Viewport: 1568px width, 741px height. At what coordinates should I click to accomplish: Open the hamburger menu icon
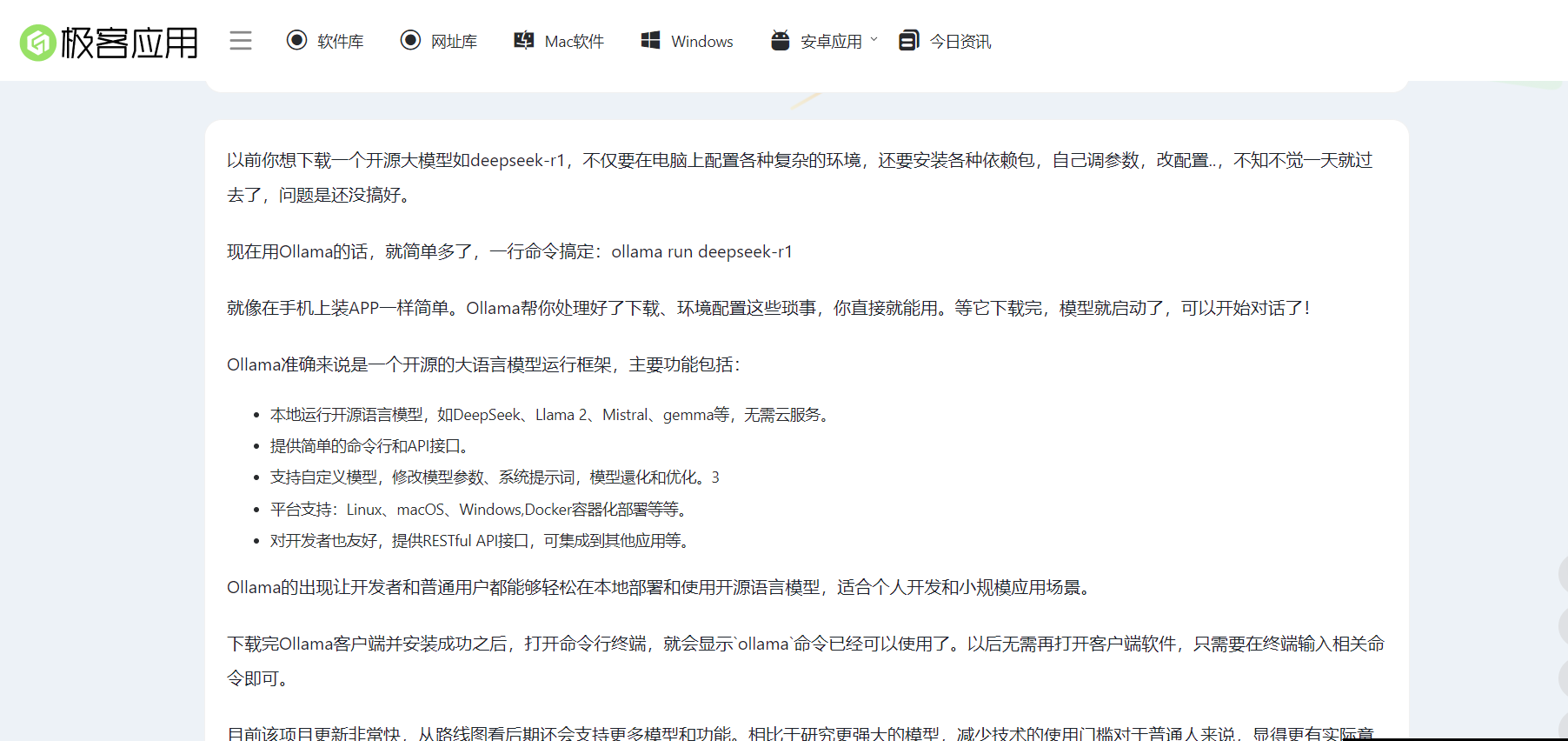coord(241,41)
